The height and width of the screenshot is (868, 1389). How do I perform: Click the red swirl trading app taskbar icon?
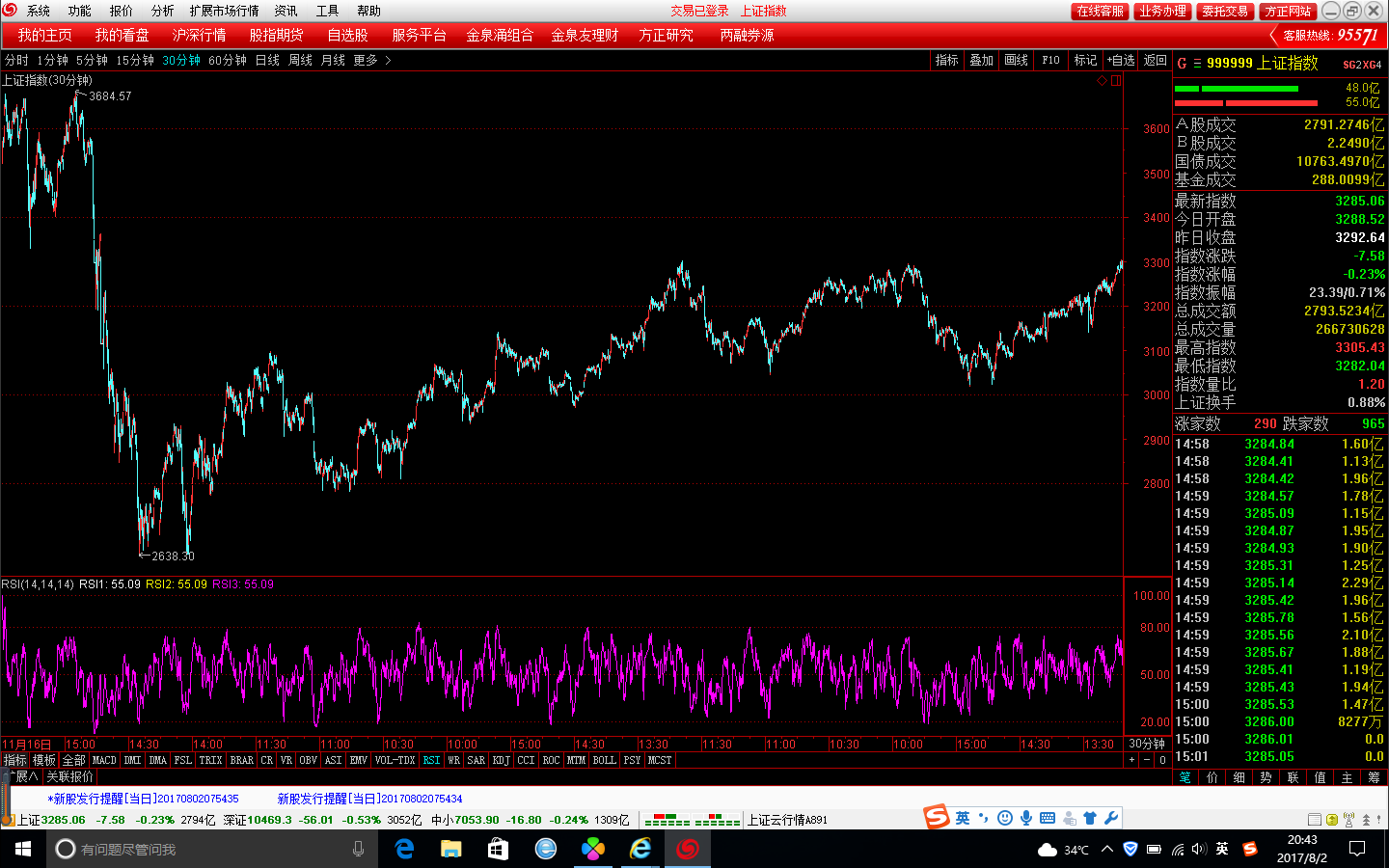click(x=687, y=849)
